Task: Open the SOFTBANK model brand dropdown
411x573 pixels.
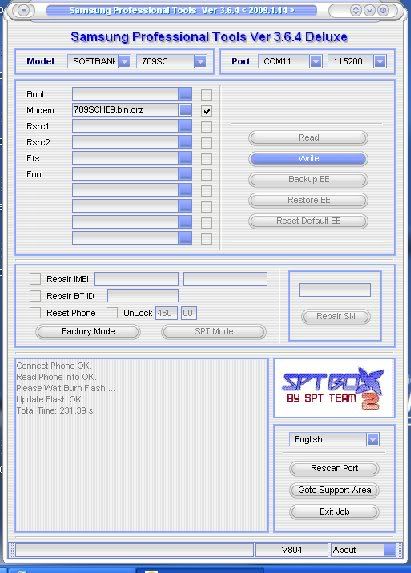Action: pos(124,62)
